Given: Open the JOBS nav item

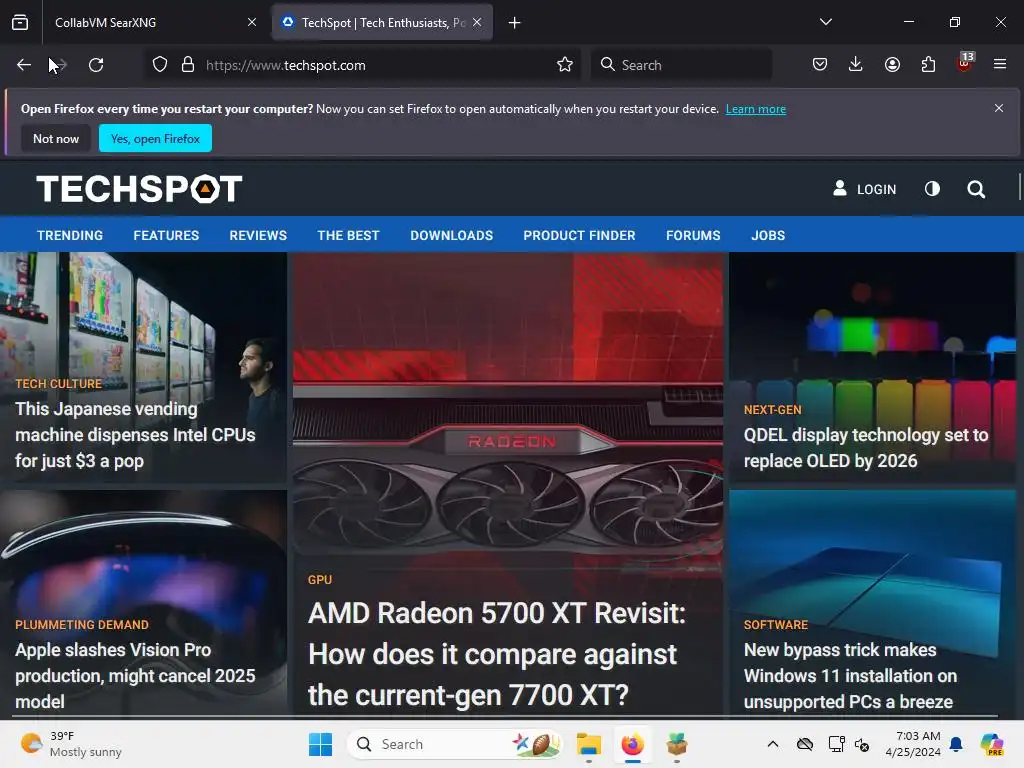Looking at the screenshot, I should click(x=768, y=235).
